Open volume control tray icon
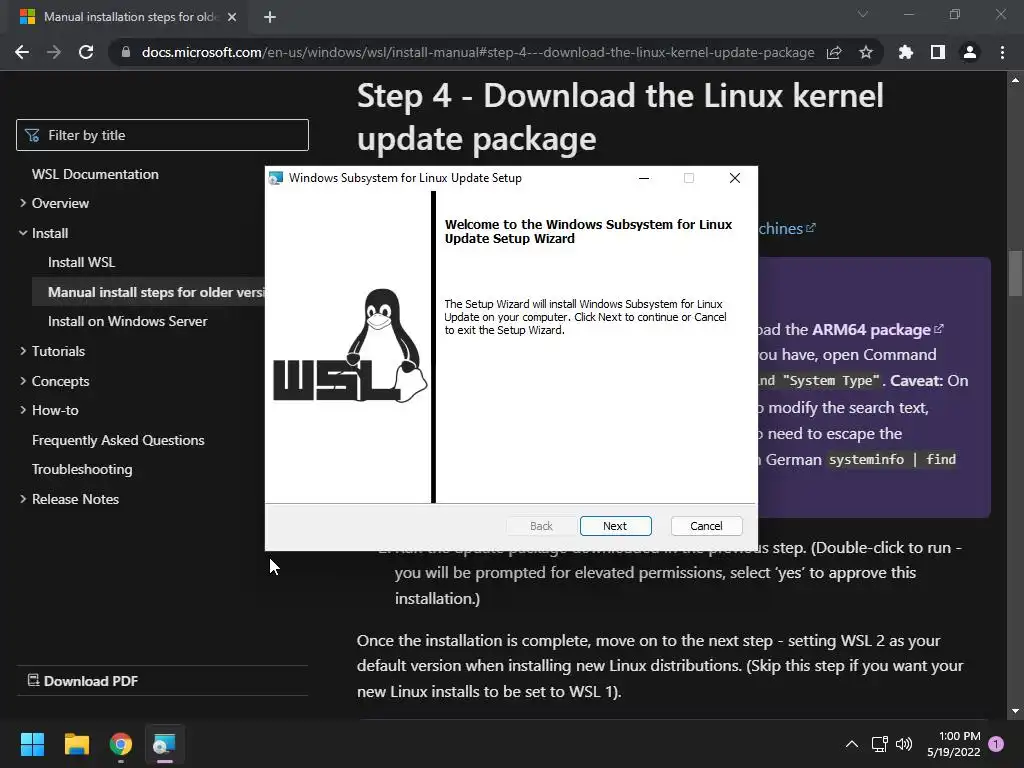The width and height of the screenshot is (1024, 768). click(x=904, y=744)
